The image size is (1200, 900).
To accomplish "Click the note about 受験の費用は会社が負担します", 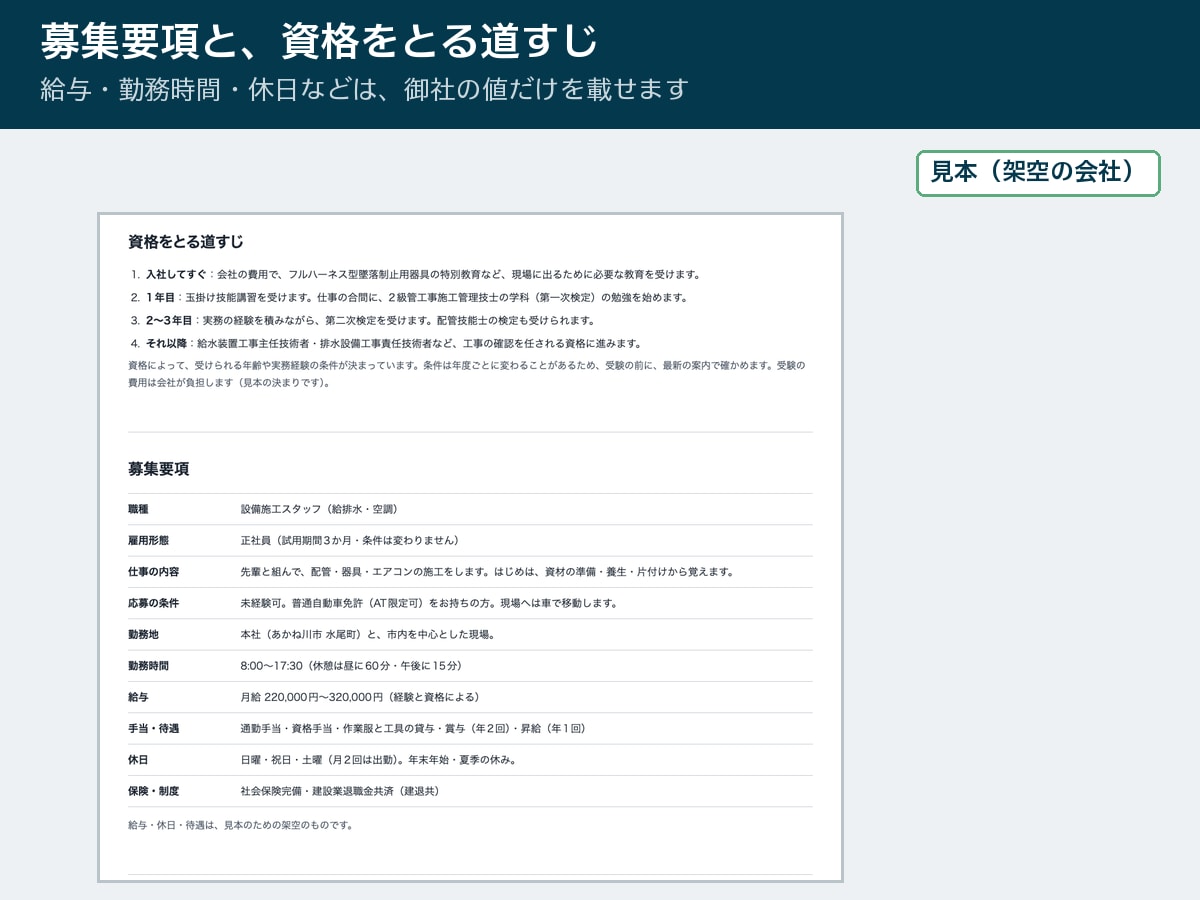I will (467, 374).
